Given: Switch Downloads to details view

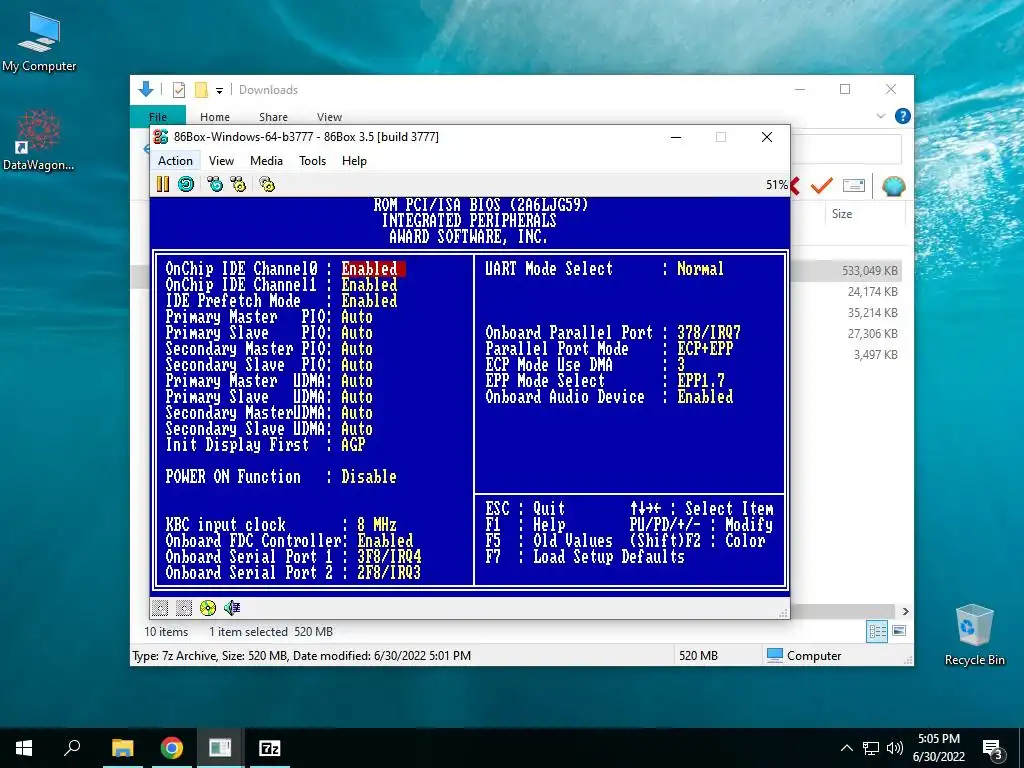Looking at the screenshot, I should [877, 631].
